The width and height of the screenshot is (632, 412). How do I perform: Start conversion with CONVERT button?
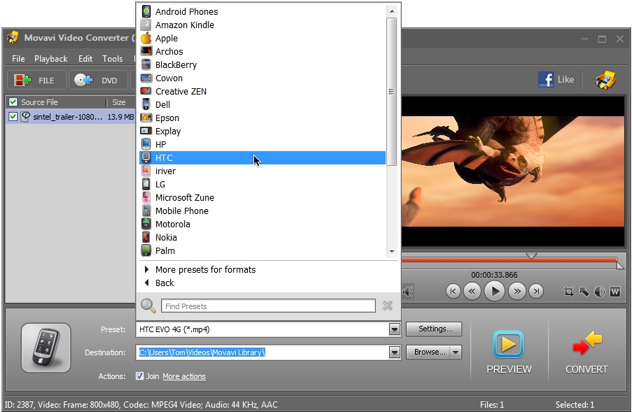pos(586,353)
